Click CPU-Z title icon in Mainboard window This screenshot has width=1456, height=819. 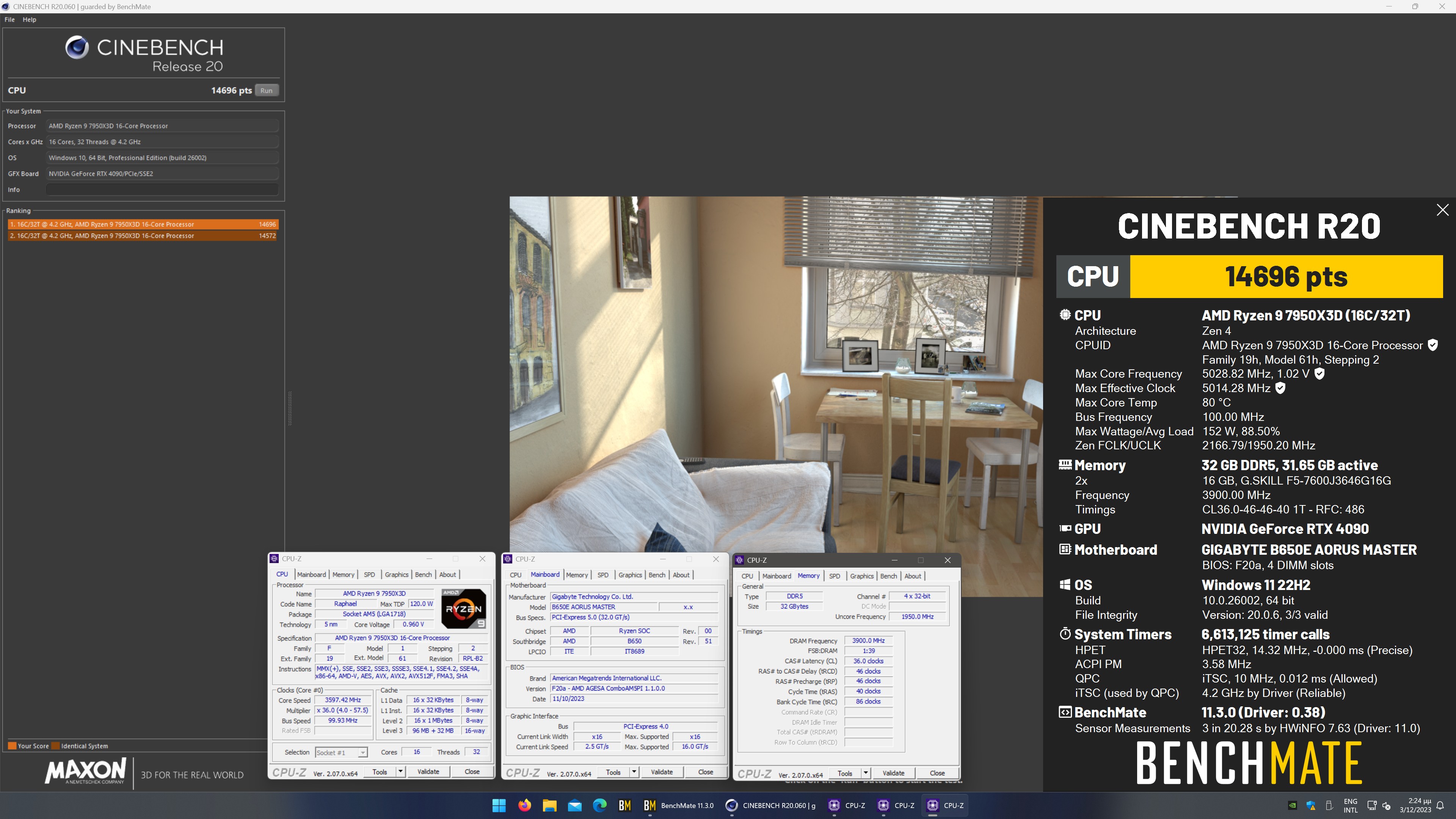508,559
